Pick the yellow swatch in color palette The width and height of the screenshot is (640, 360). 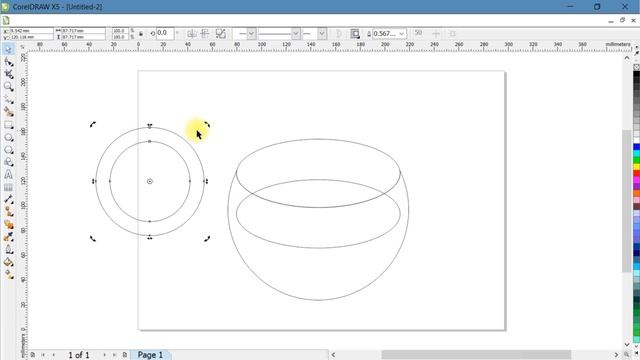(x=636, y=167)
